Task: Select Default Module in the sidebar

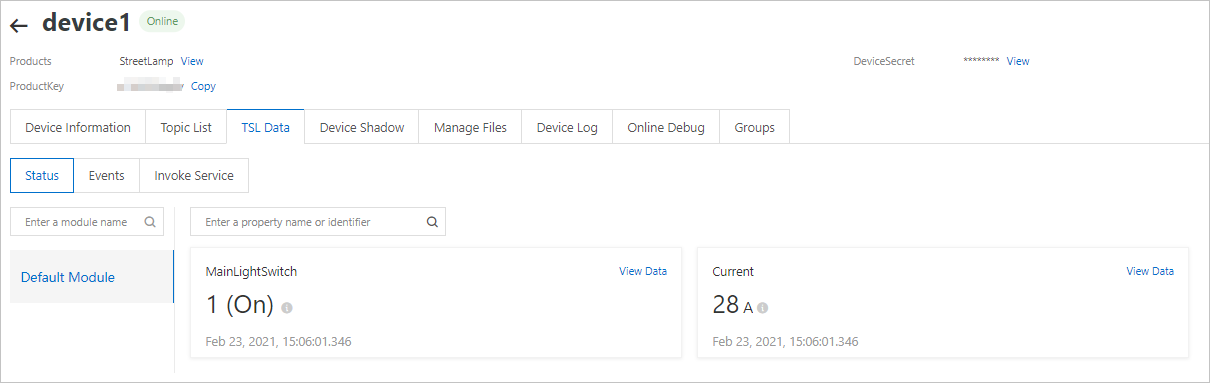Action: 92,277
